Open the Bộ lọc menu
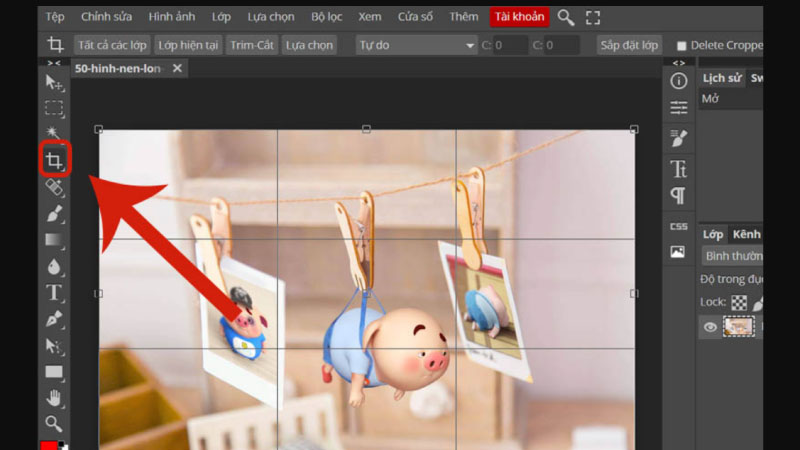 click(x=327, y=17)
